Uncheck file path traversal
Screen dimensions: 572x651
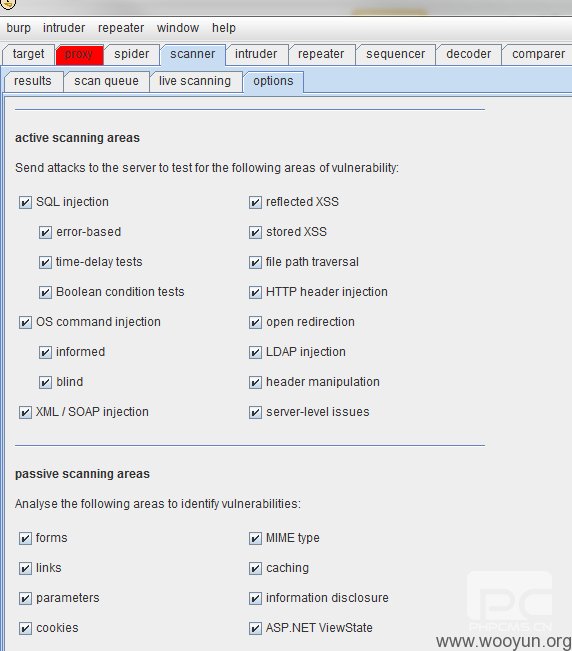point(255,262)
